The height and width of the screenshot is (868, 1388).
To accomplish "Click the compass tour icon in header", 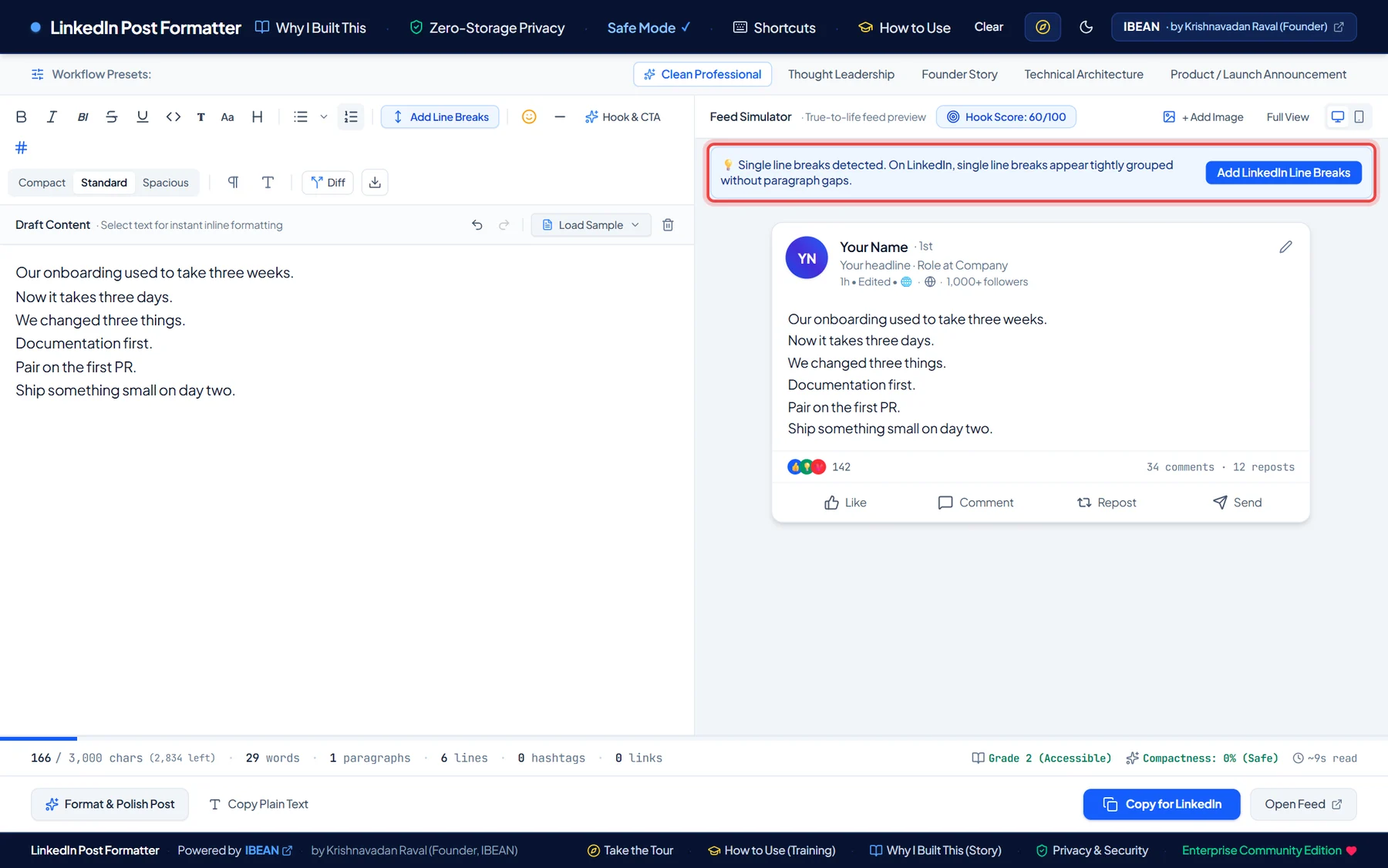I will 1043,27.
